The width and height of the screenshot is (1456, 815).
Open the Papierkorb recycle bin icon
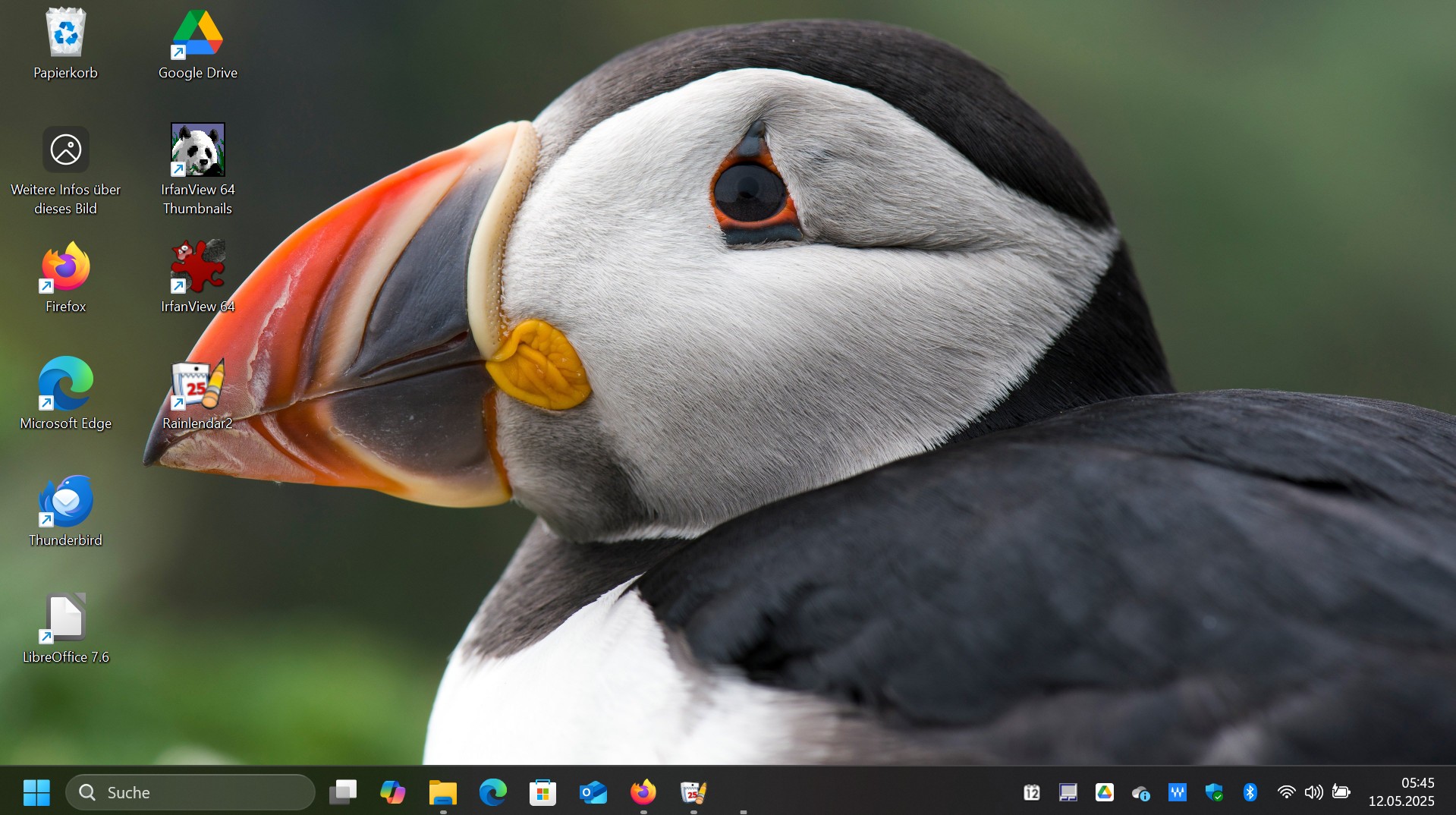point(65,34)
